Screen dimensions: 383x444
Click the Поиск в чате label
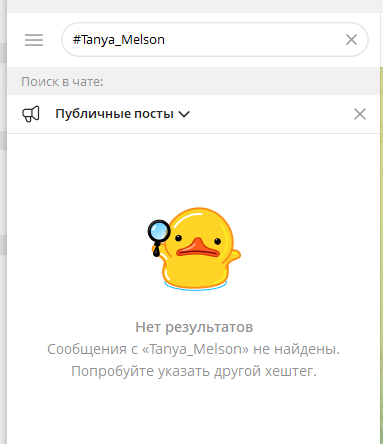pos(62,82)
